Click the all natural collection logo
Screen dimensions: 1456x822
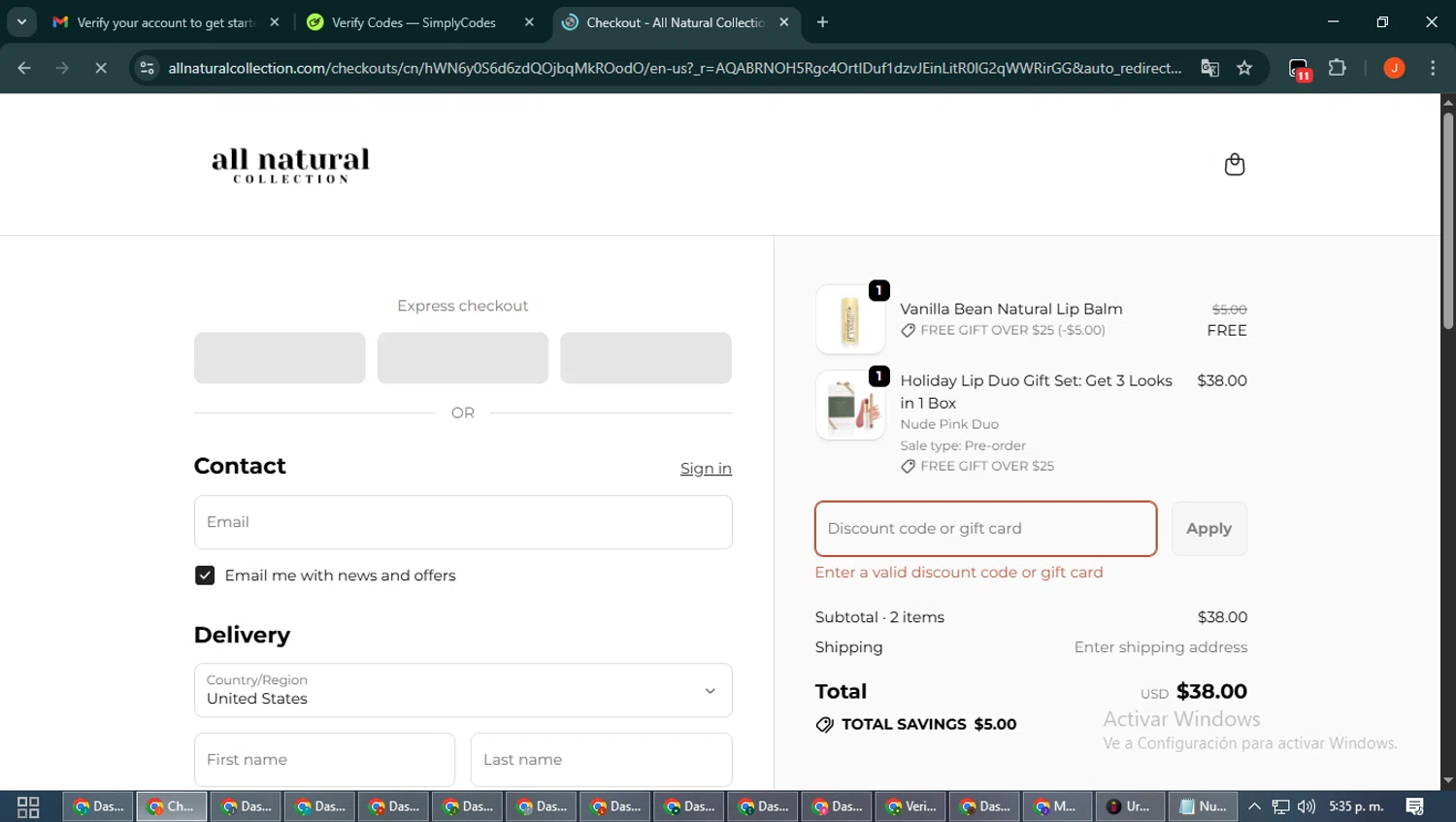tap(290, 165)
